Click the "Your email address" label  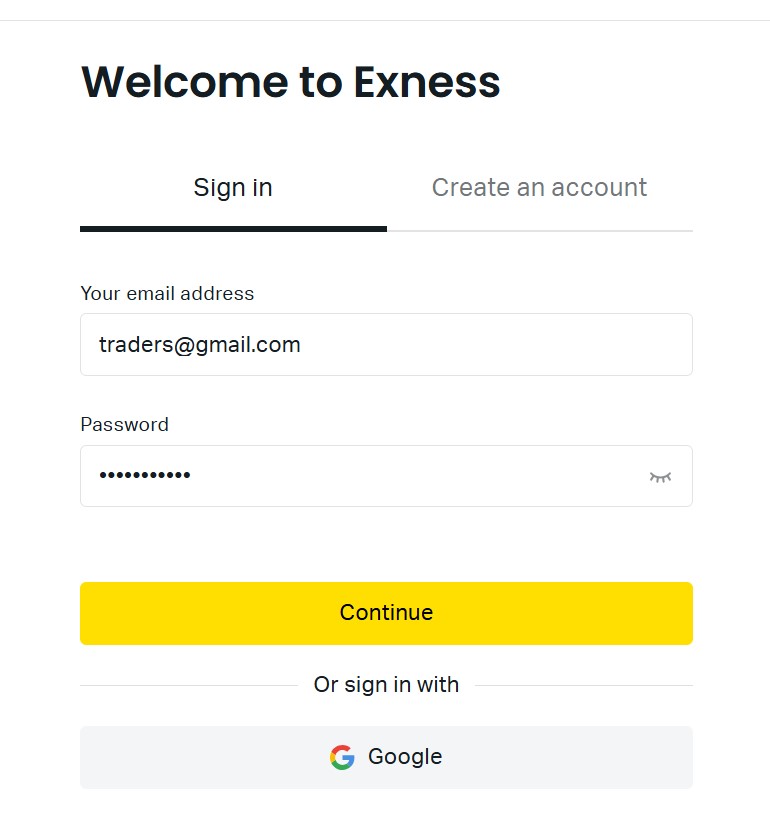click(167, 294)
